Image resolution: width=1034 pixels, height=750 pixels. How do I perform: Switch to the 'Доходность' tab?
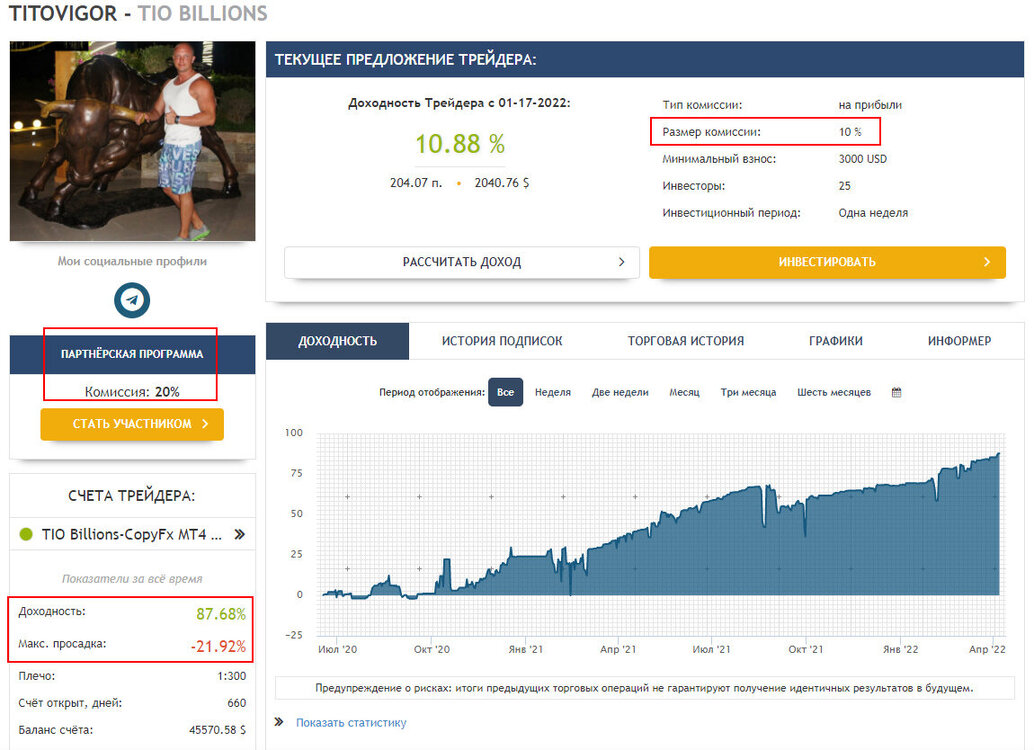338,341
